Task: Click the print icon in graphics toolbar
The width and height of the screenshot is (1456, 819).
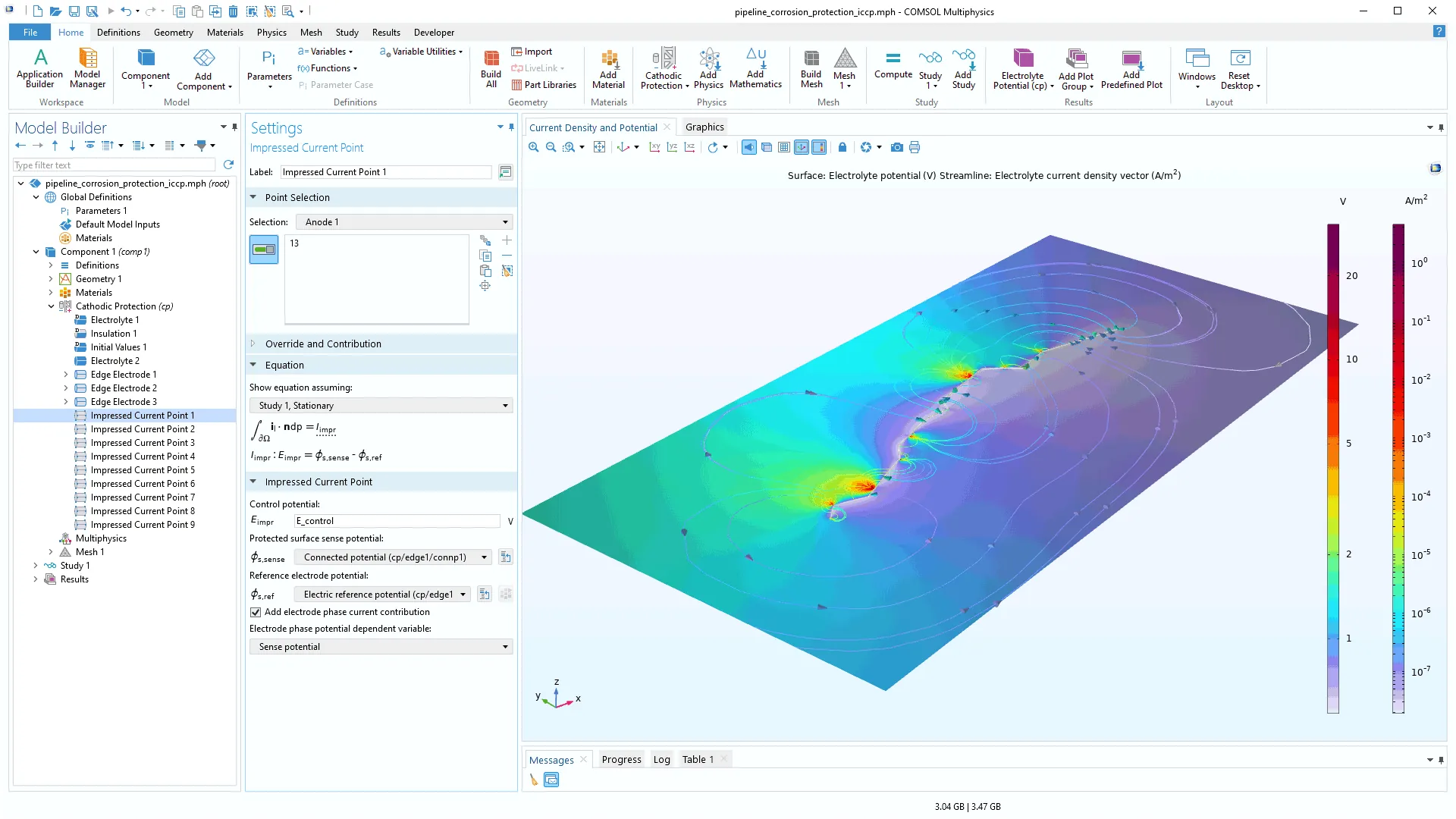Action: [915, 147]
